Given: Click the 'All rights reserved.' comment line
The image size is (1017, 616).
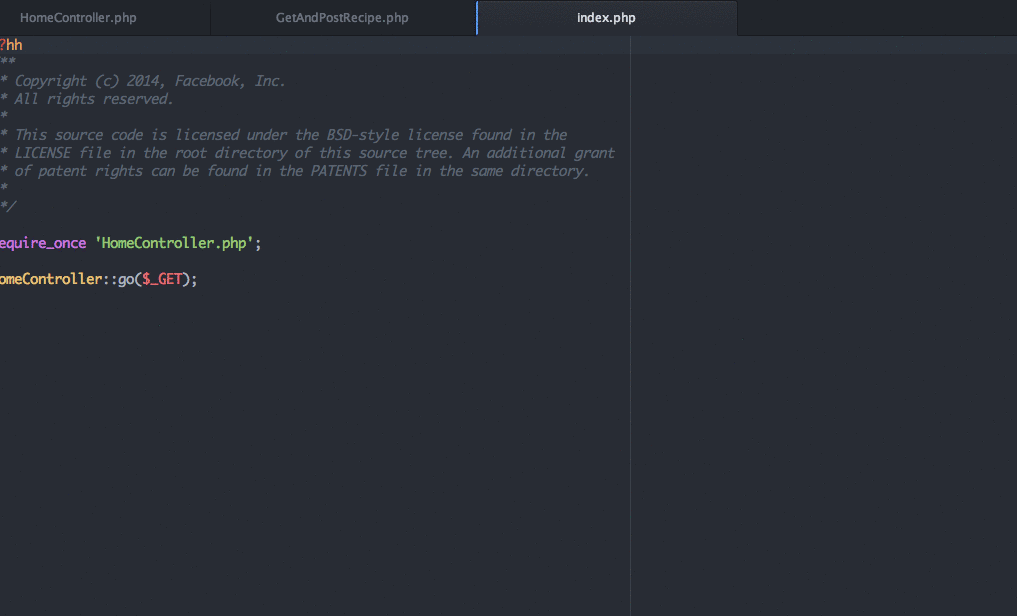Looking at the screenshot, I should coord(94,99).
